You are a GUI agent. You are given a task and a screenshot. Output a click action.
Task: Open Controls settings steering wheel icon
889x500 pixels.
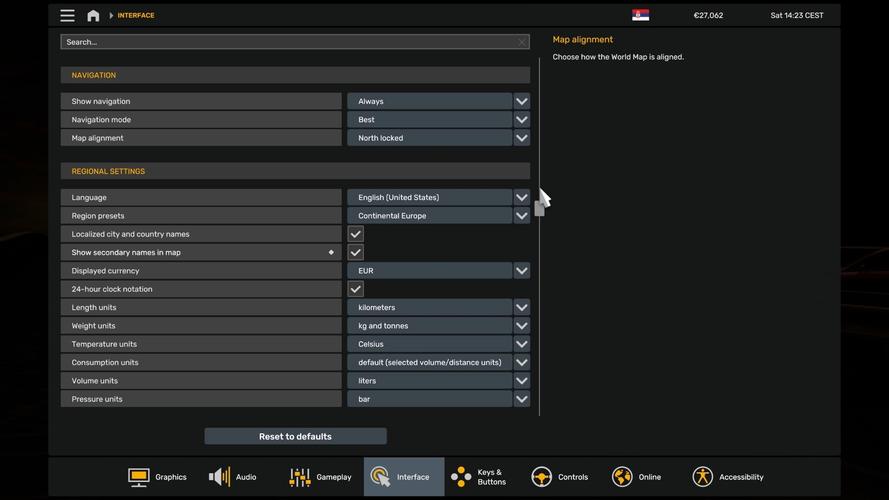pos(541,477)
